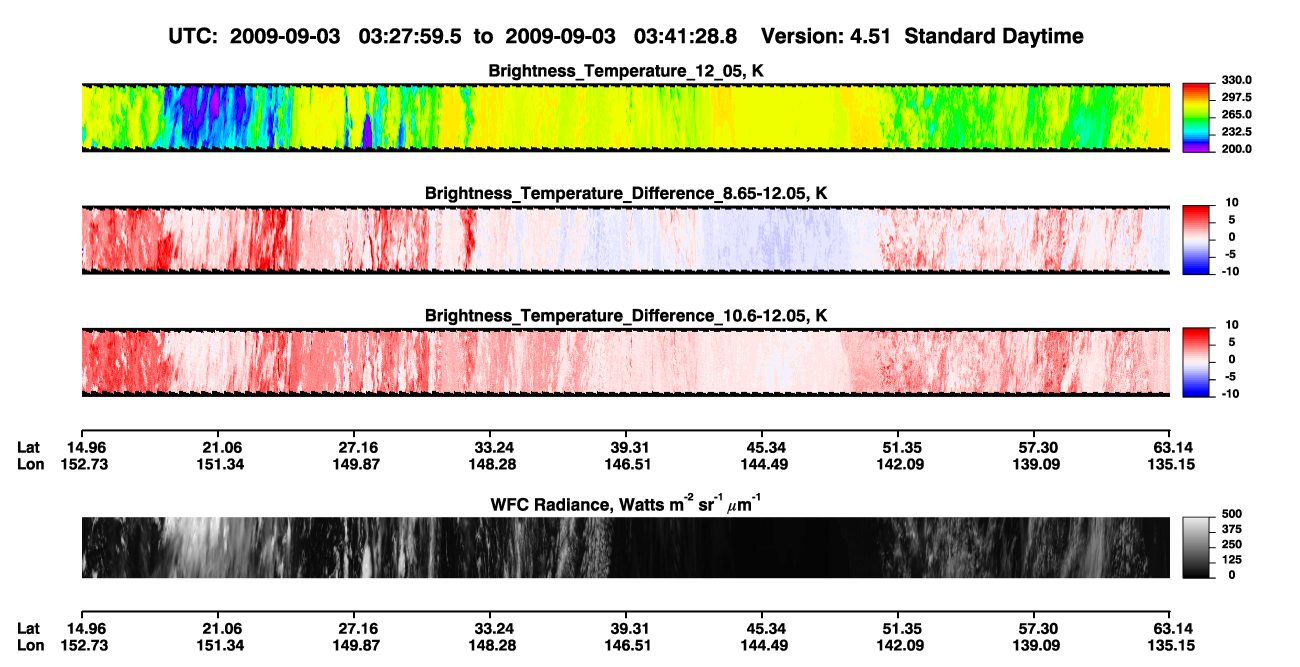This screenshot has height=667, width=1300.
Task: Click the grayscale colorbar for WFC Radiance
Action: [x=1196, y=547]
